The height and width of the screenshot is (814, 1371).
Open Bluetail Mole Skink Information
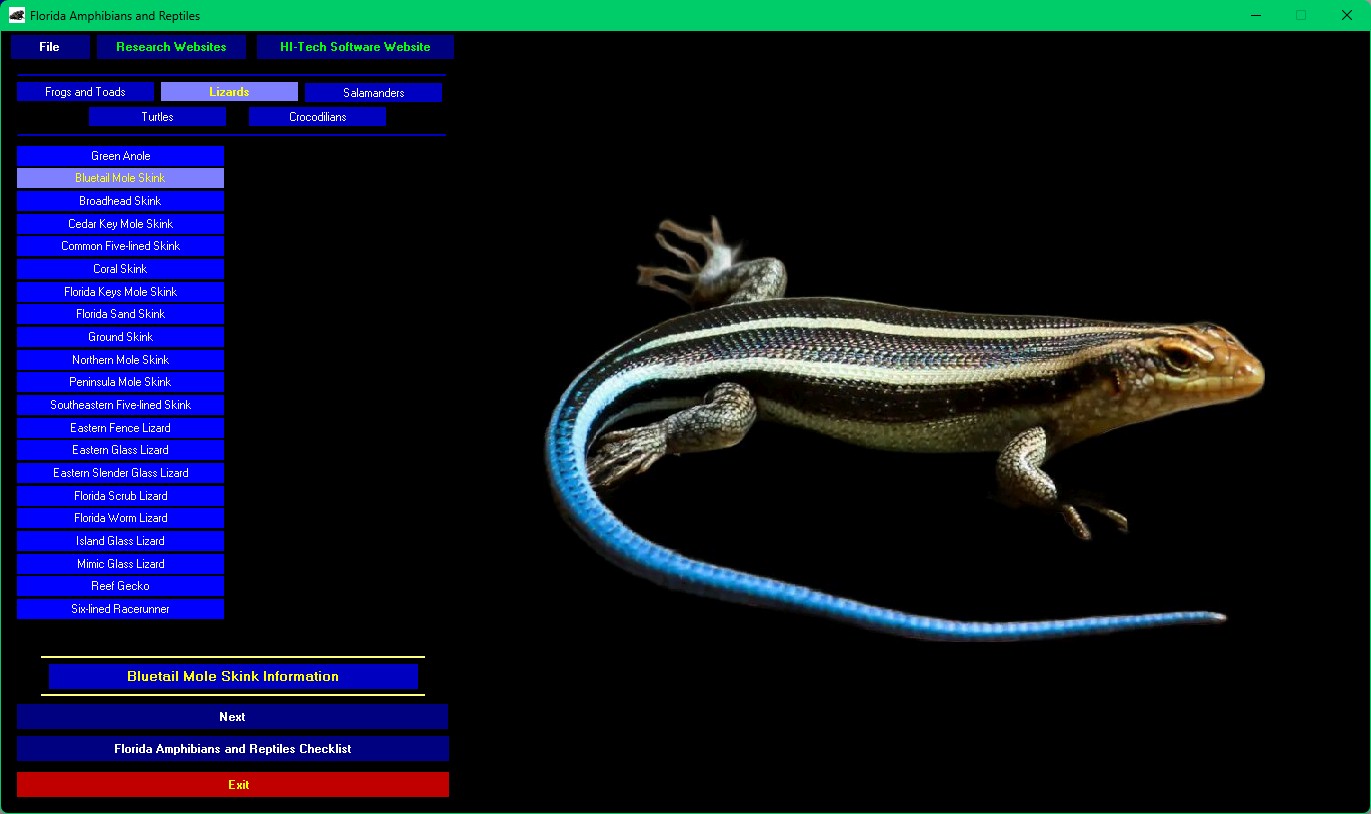[233, 677]
